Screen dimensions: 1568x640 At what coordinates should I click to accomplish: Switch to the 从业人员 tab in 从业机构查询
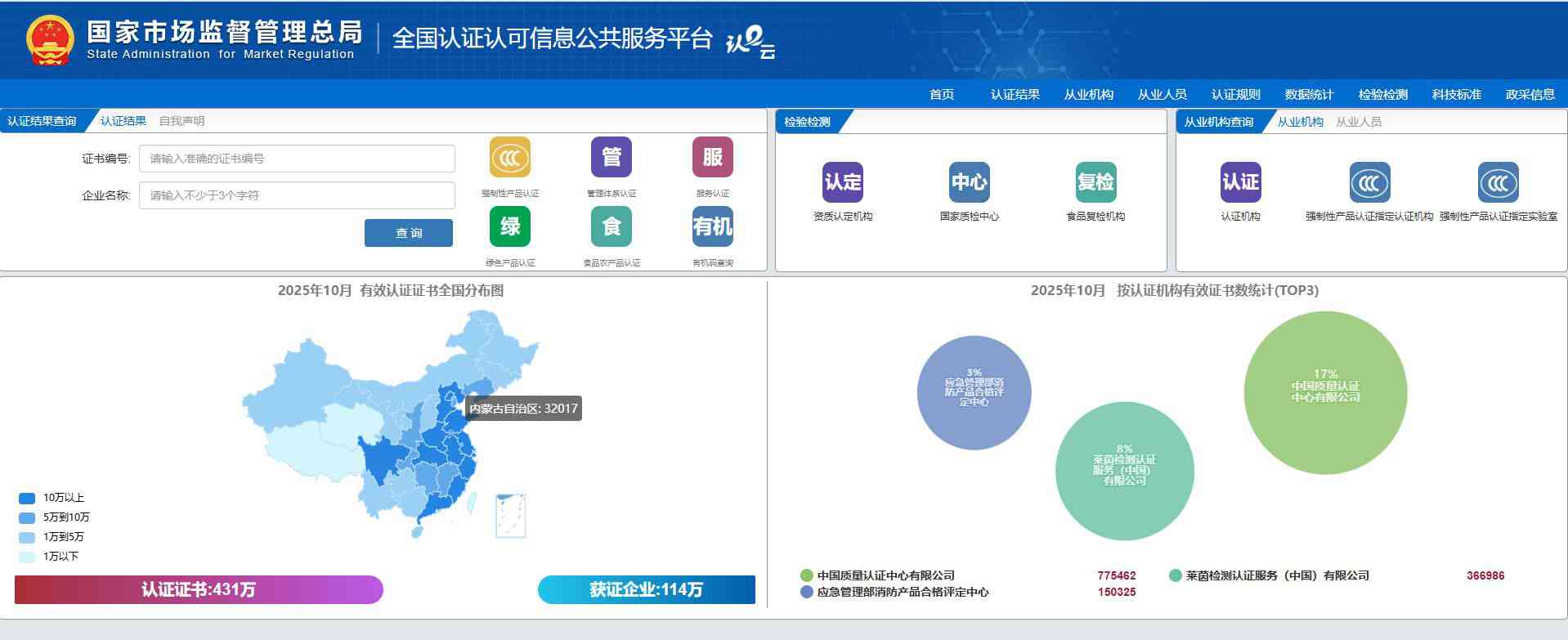(x=1358, y=122)
